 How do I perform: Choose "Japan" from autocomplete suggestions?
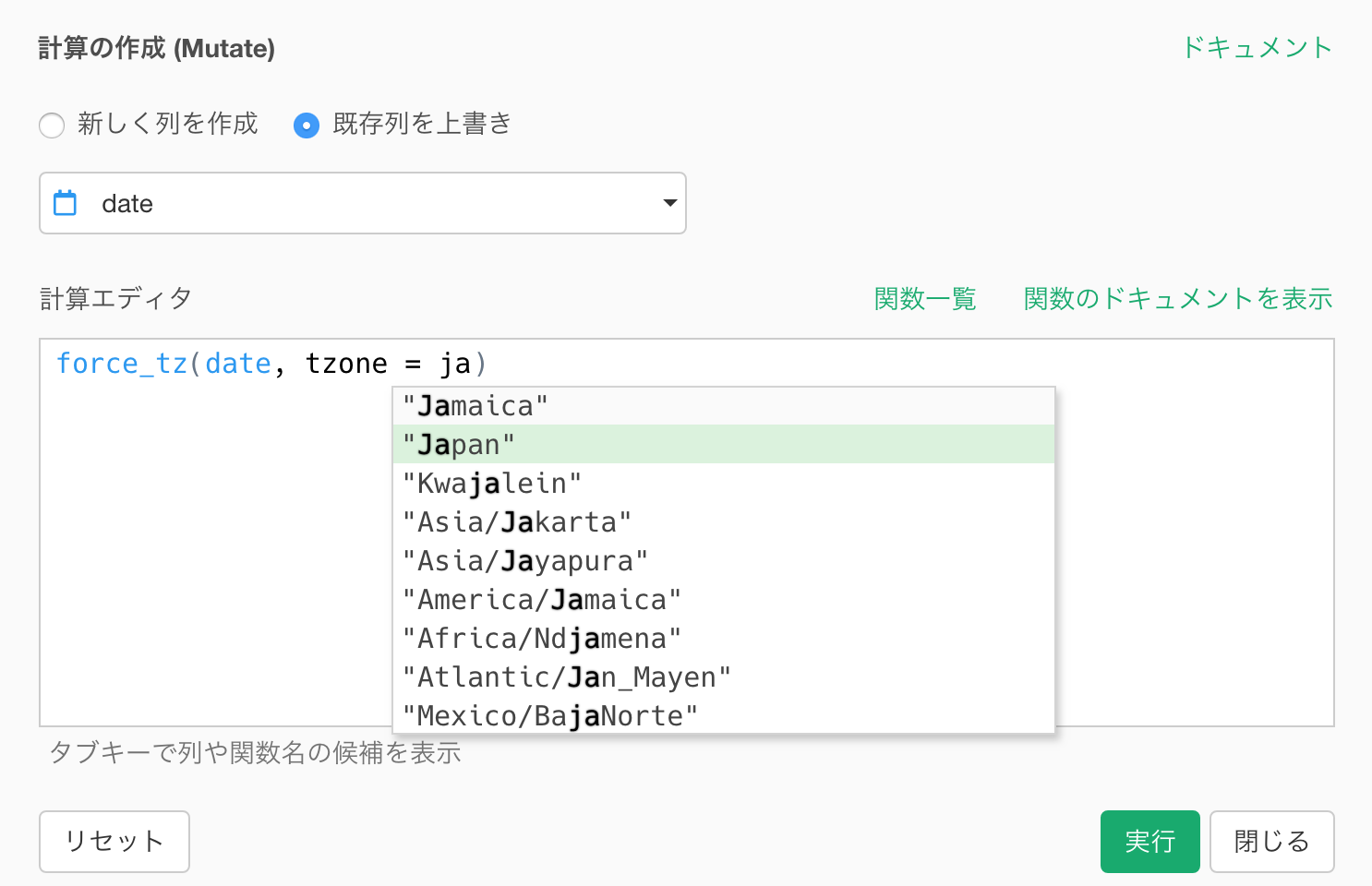[724, 444]
